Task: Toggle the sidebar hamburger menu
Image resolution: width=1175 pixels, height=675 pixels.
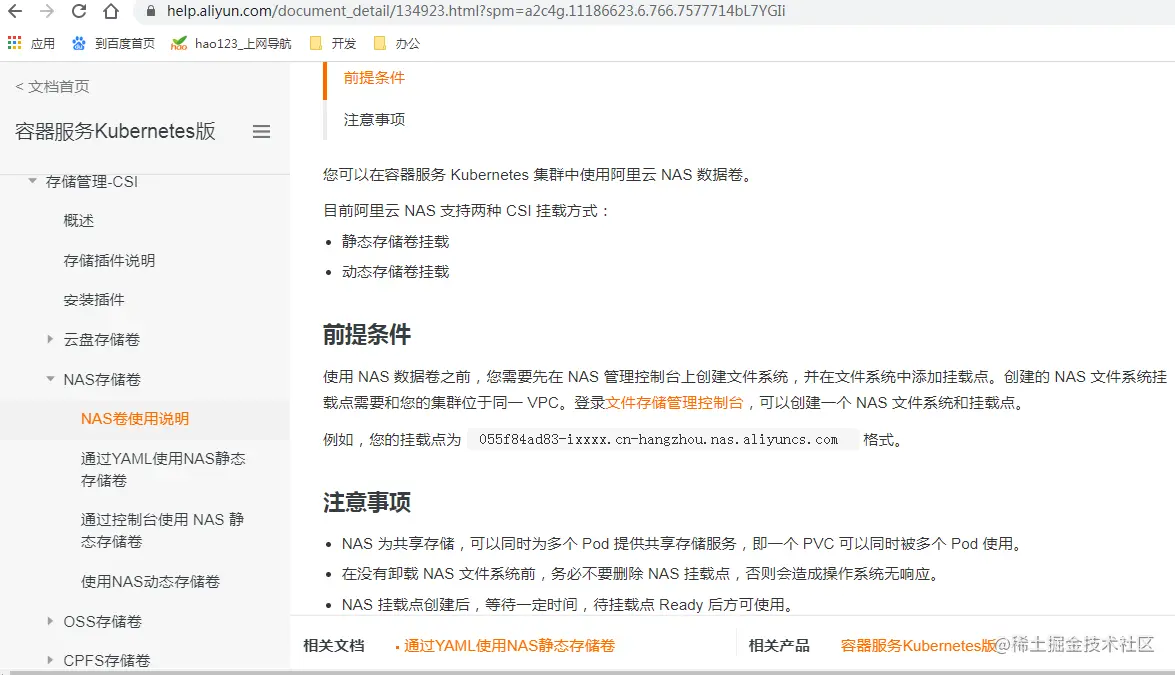Action: (x=262, y=132)
